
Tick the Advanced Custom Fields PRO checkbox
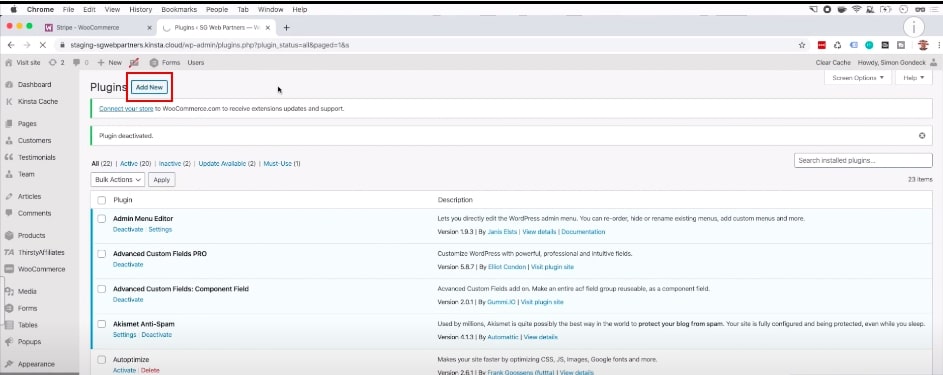point(102,254)
